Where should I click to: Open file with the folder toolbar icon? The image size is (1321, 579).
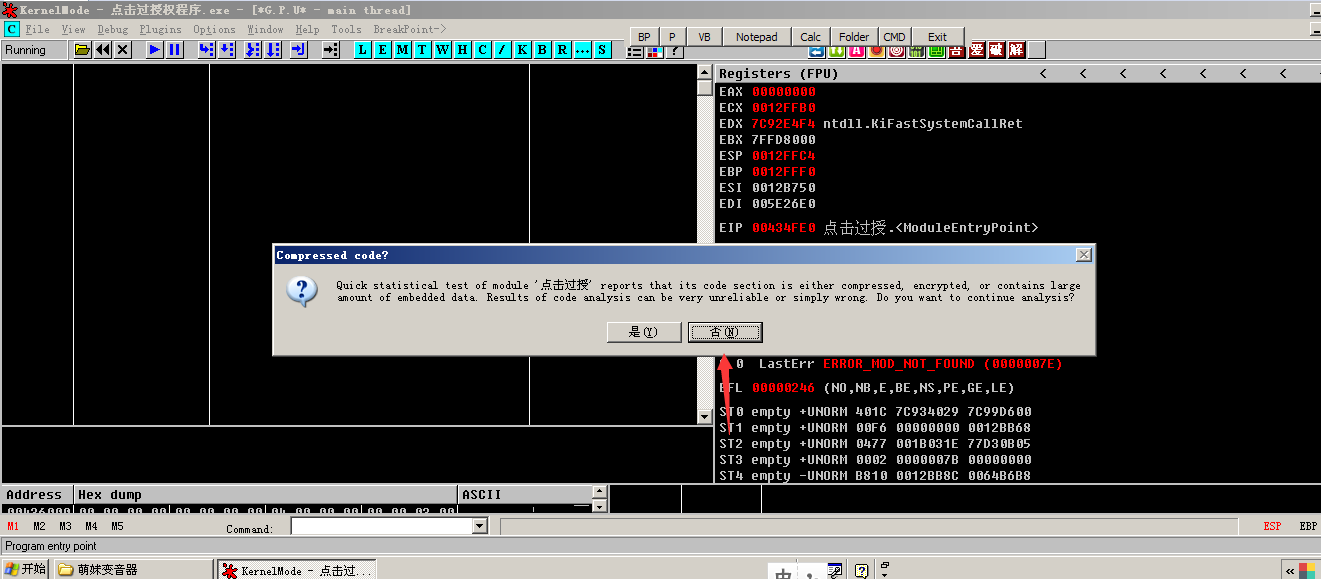point(82,50)
